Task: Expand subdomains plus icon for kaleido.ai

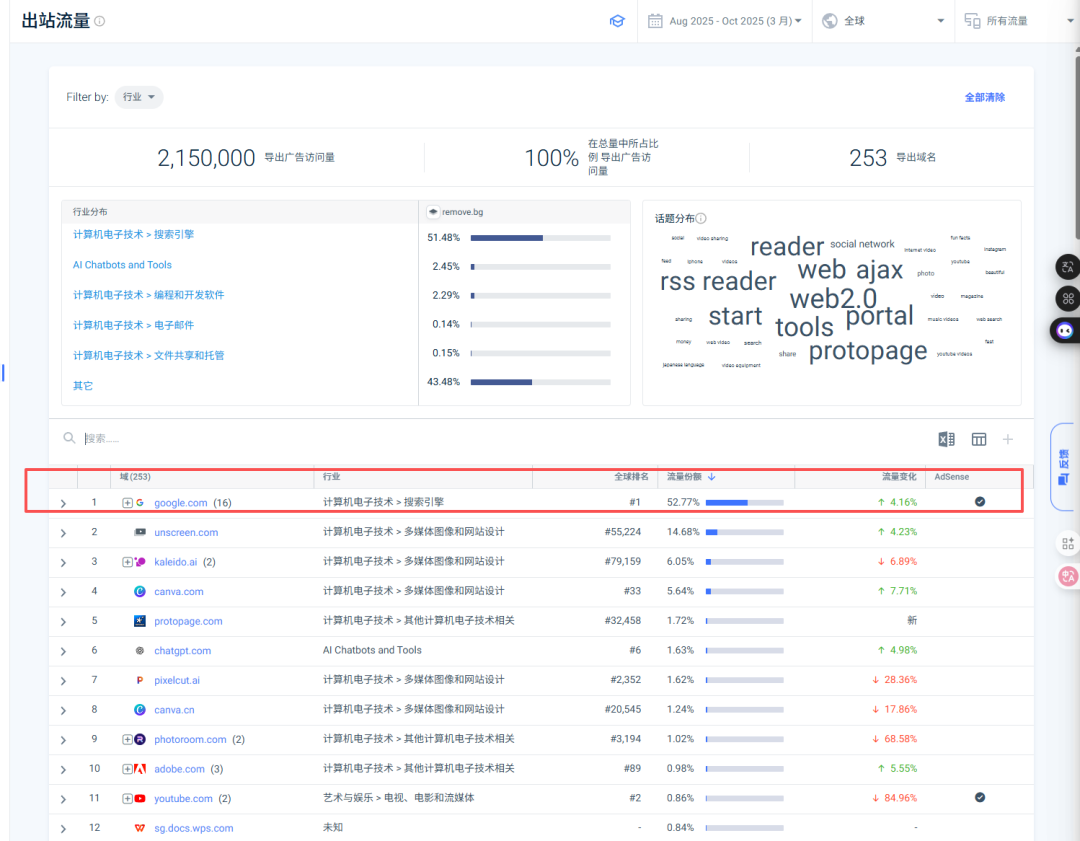Action: click(x=127, y=562)
